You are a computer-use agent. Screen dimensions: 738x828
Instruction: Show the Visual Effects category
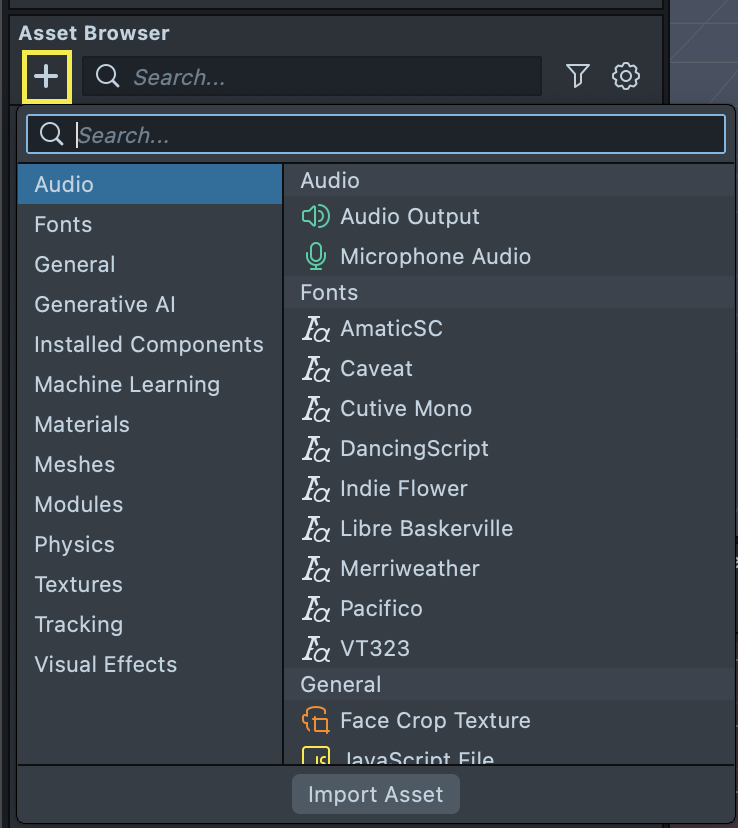(x=105, y=665)
